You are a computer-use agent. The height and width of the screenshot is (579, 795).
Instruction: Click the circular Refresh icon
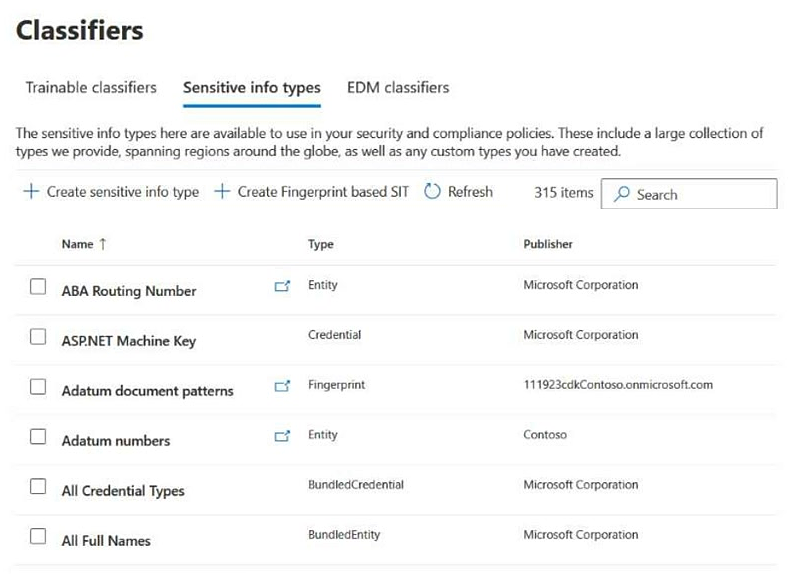click(x=432, y=192)
